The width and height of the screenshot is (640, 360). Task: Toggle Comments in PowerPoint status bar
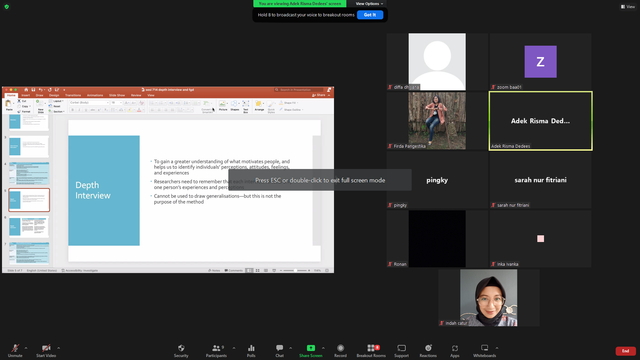coord(233,270)
